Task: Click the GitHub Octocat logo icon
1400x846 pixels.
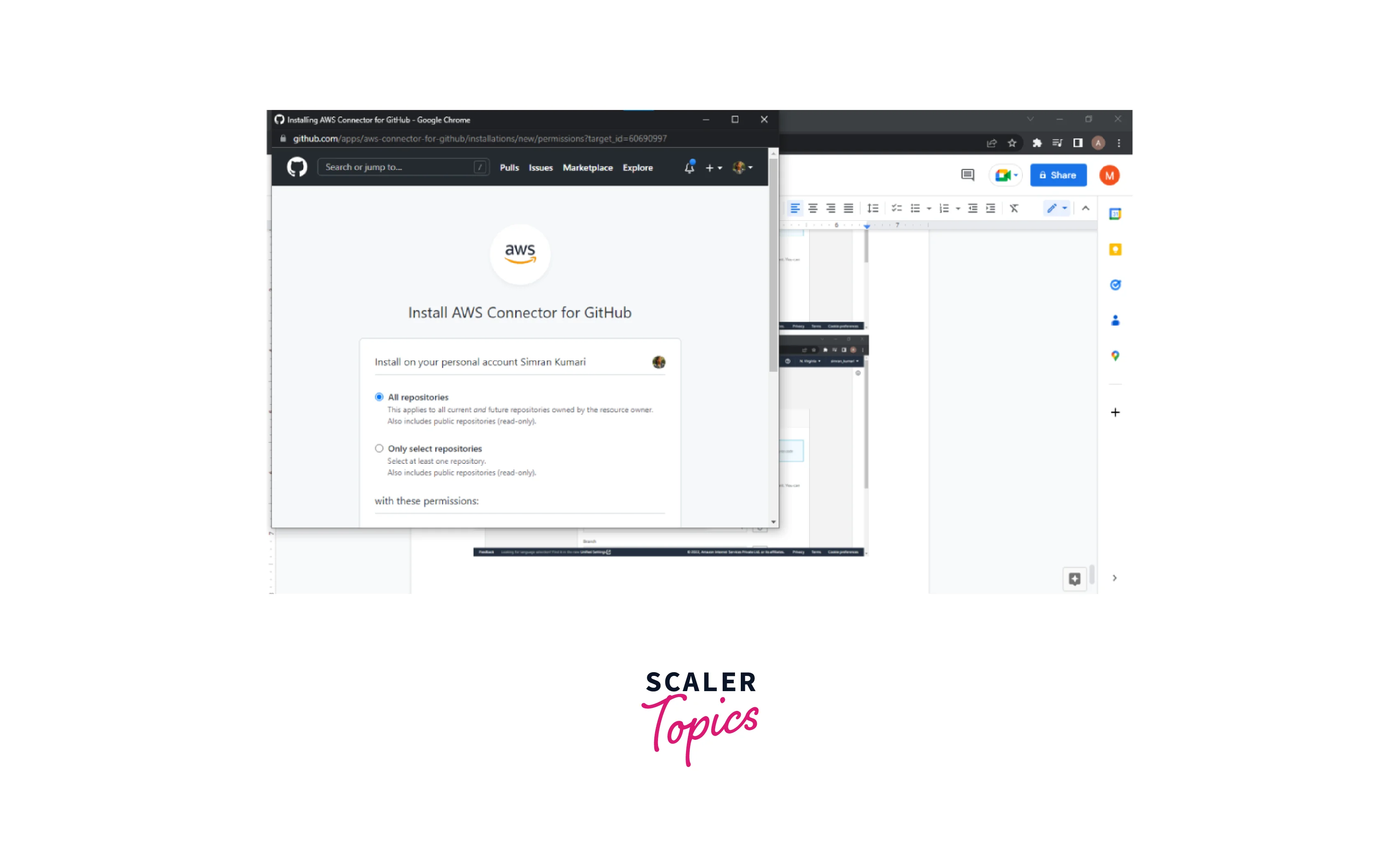Action: pyautogui.click(x=296, y=166)
